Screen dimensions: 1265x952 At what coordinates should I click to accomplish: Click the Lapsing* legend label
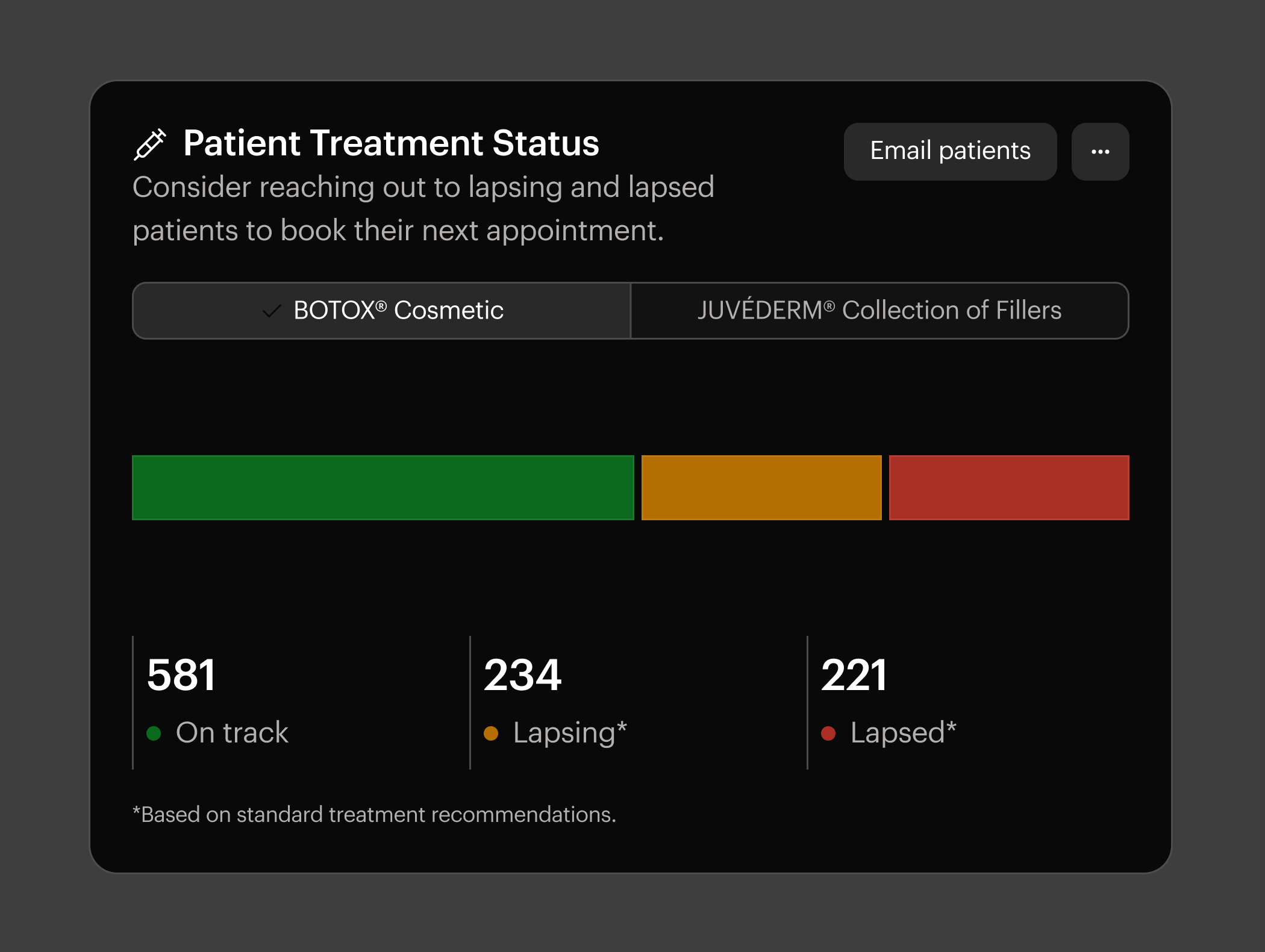click(x=570, y=733)
